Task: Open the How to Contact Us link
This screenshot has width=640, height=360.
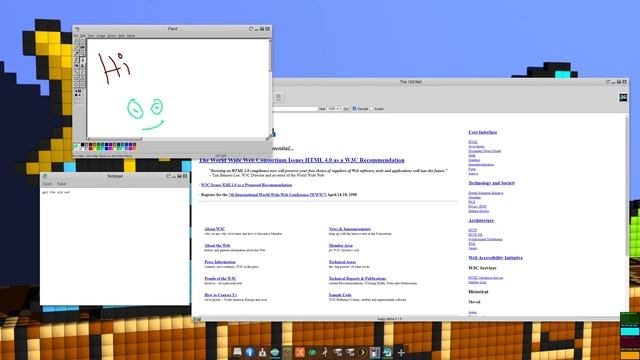Action: pyautogui.click(x=221, y=295)
